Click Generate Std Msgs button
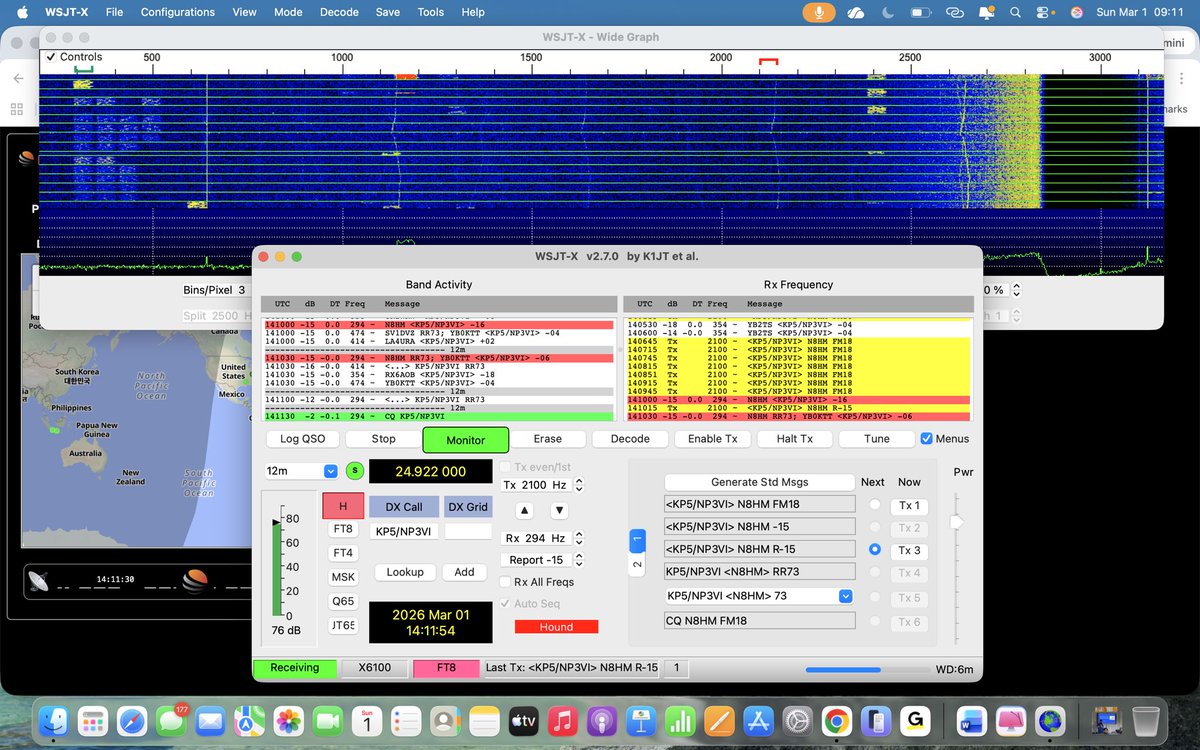1200x750 pixels. coord(759,482)
